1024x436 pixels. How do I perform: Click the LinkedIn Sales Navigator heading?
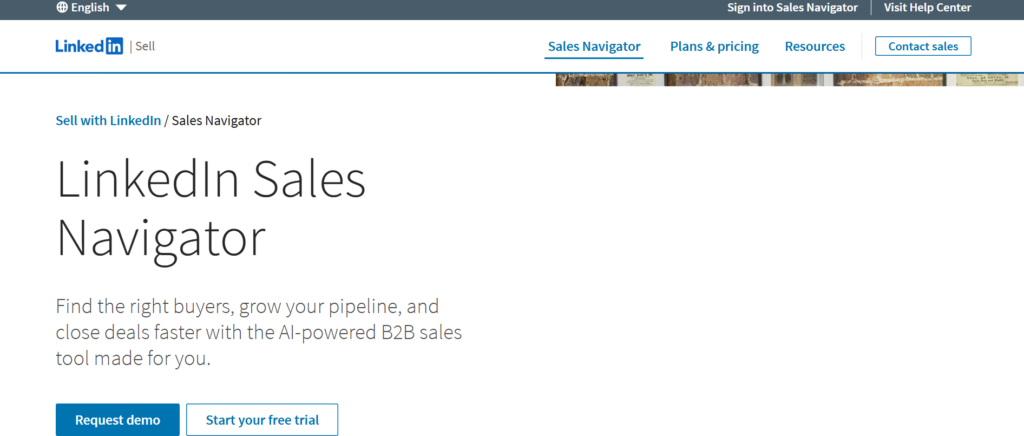(211, 209)
